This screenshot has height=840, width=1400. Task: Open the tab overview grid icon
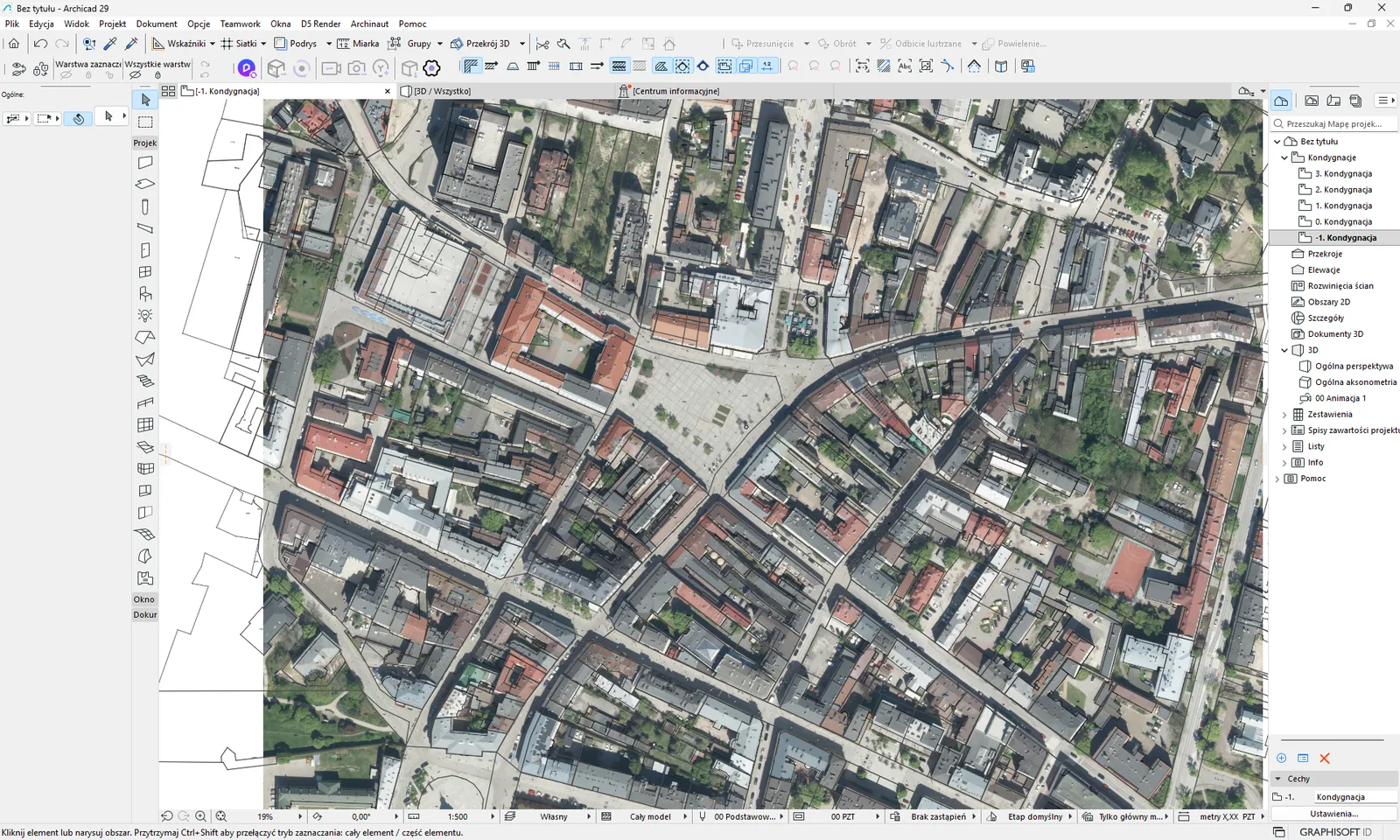click(169, 91)
